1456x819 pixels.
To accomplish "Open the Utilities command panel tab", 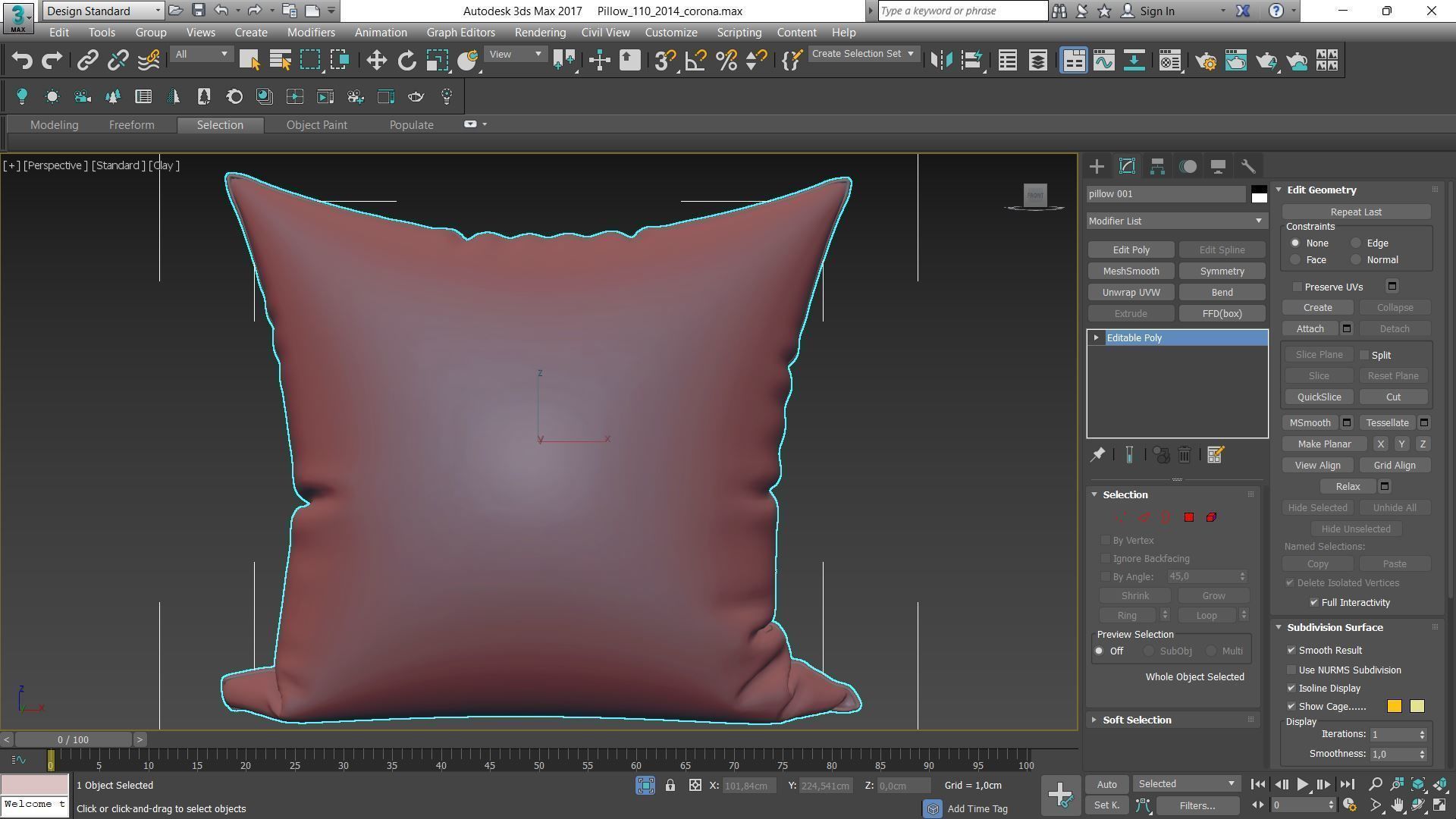I will 1248,166.
